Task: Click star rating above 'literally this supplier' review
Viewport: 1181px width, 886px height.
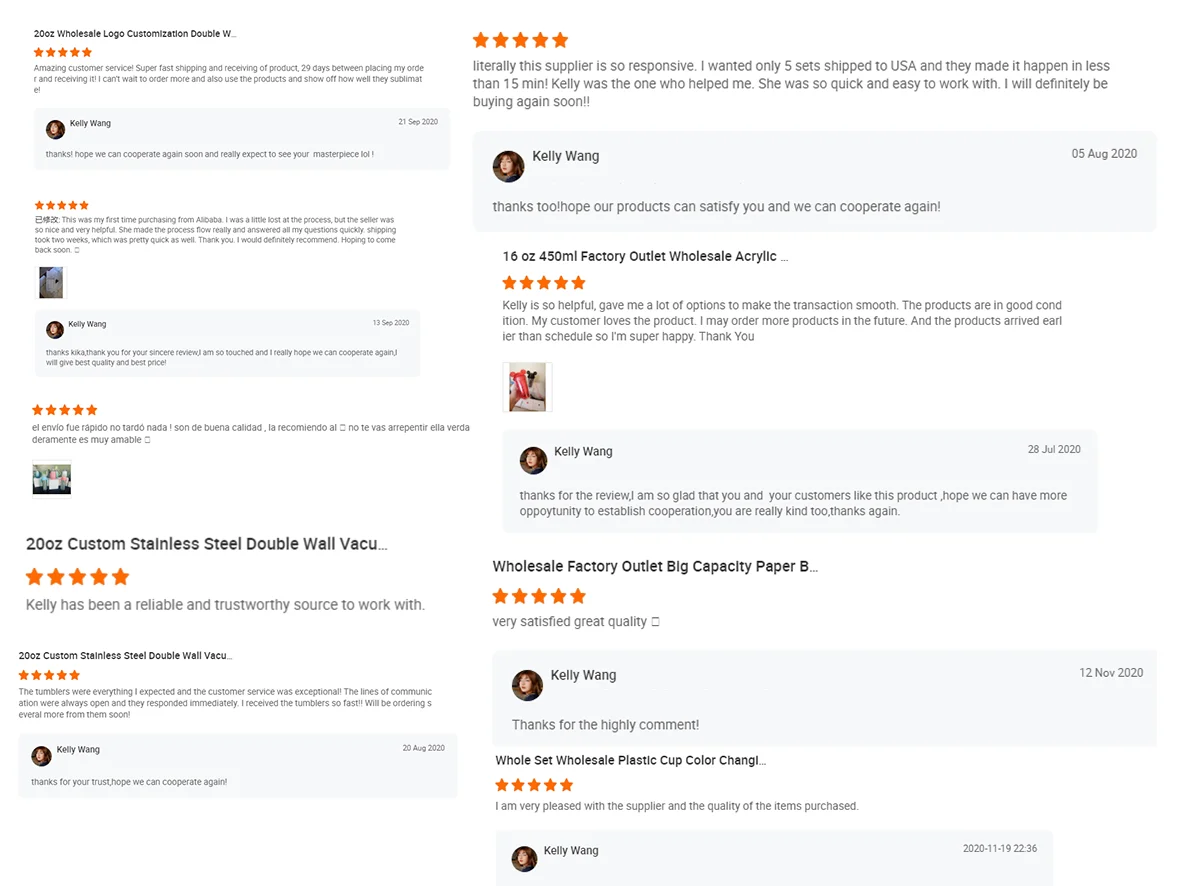Action: point(520,40)
